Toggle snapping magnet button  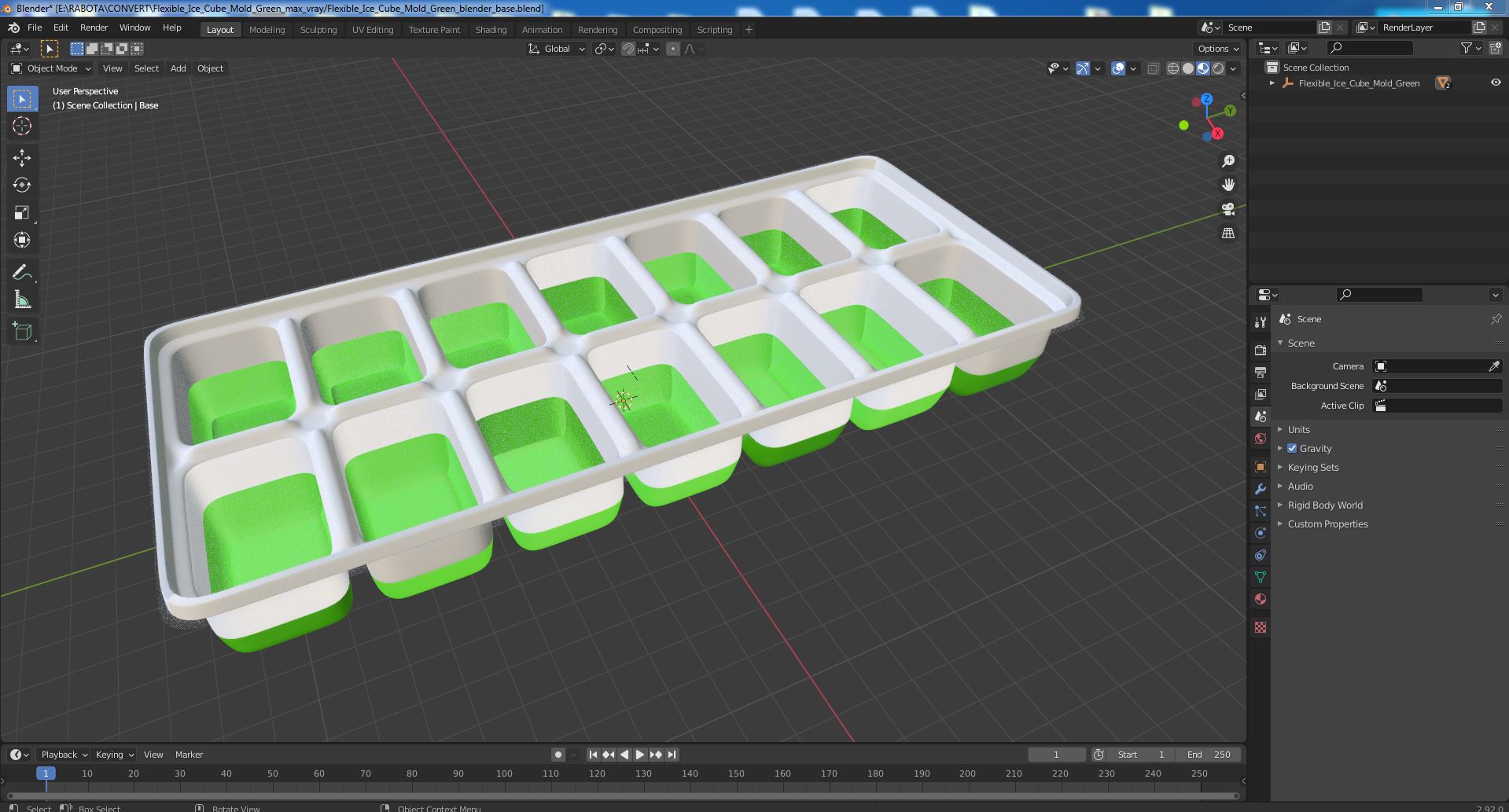tap(628, 49)
